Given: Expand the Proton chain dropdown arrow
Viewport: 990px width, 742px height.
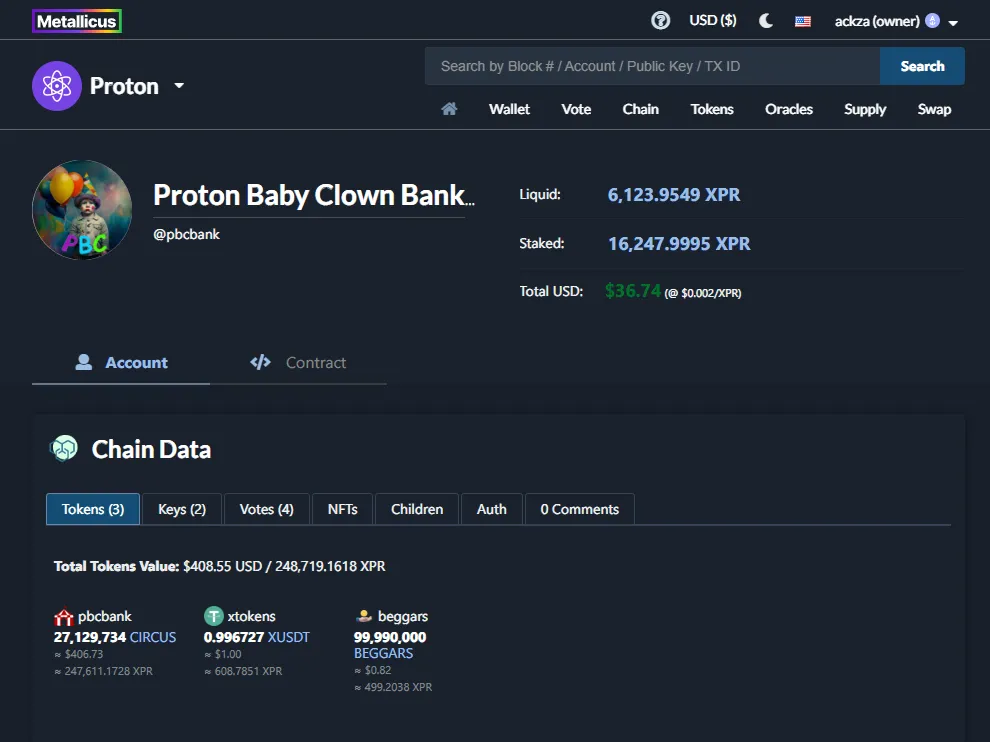Looking at the screenshot, I should (179, 85).
